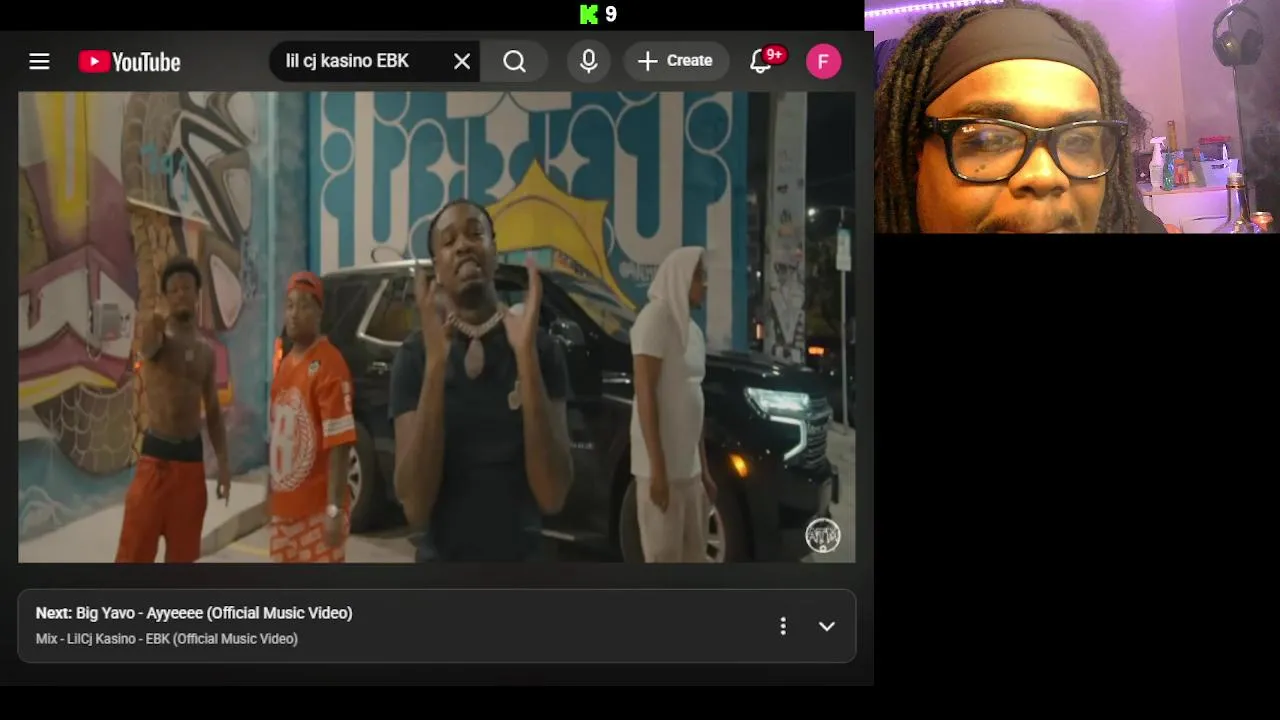This screenshot has height=720, width=1280.
Task: Click 'Next: Big Yavo - Ayyeeee' title
Action: [x=194, y=613]
